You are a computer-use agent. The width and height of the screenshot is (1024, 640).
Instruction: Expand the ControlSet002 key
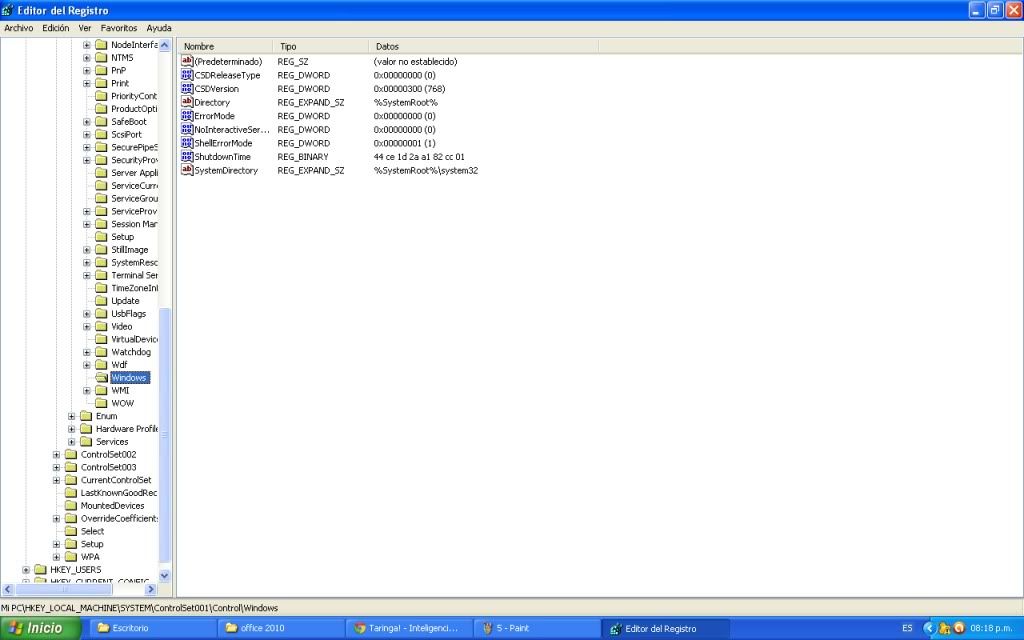56,455
